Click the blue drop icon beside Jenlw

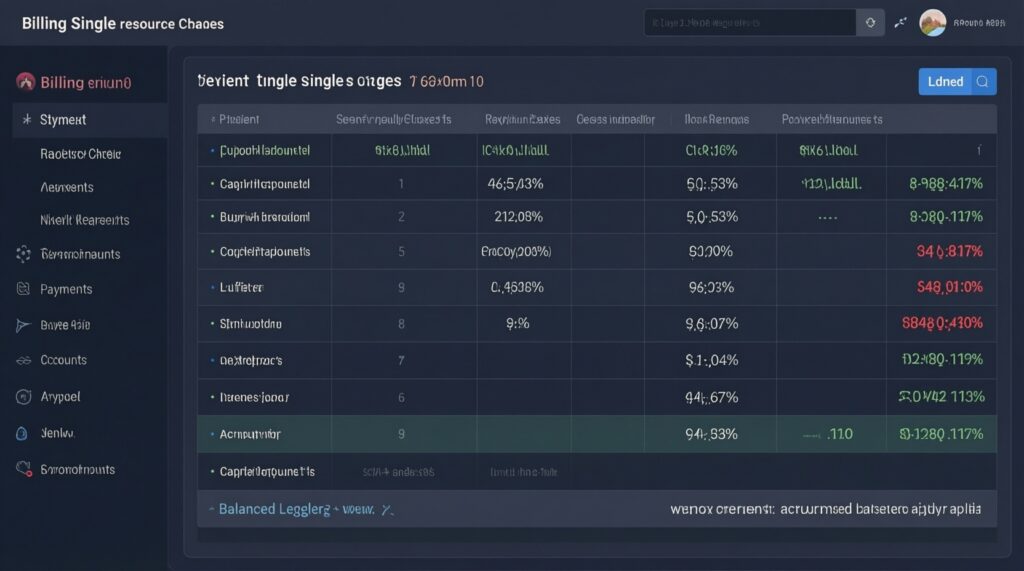pyautogui.click(x=24, y=434)
